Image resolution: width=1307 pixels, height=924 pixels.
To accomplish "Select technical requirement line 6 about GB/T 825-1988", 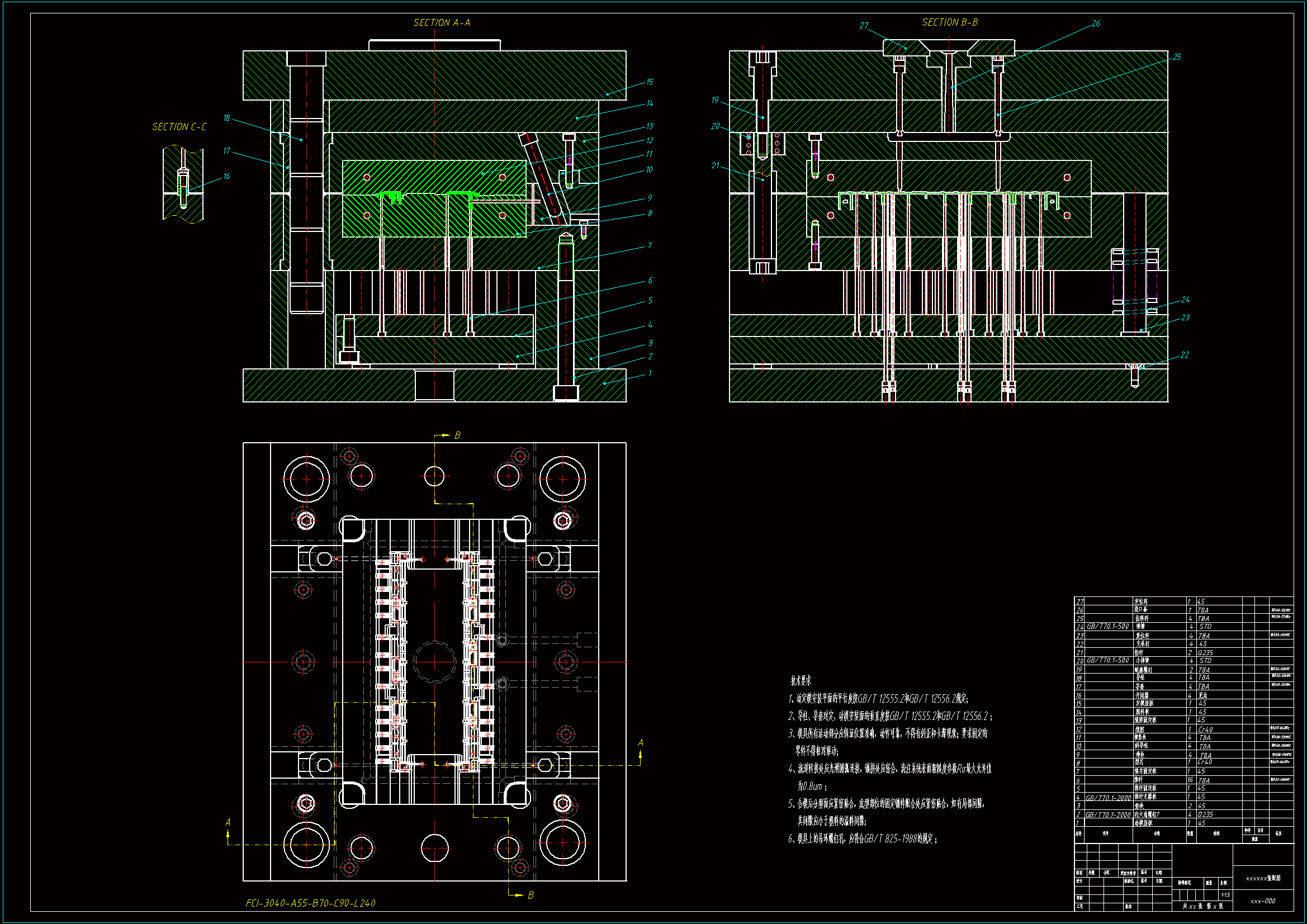I will (862, 838).
